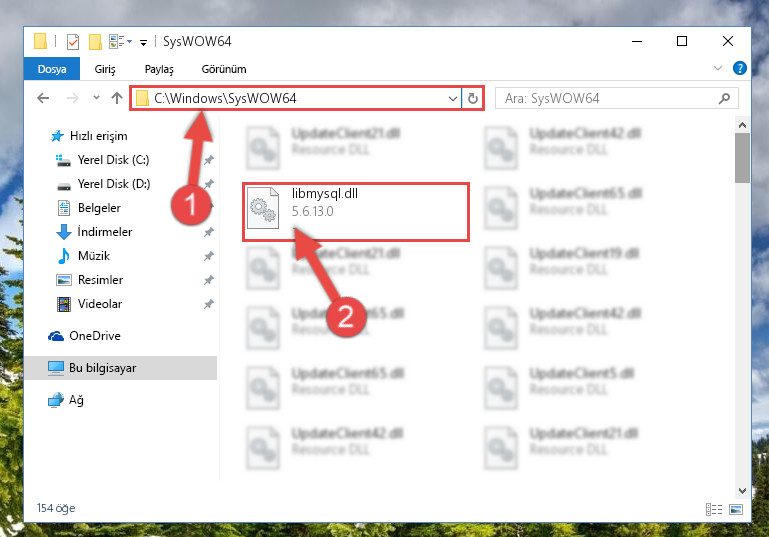Click the New folder quick access icon

point(95,42)
